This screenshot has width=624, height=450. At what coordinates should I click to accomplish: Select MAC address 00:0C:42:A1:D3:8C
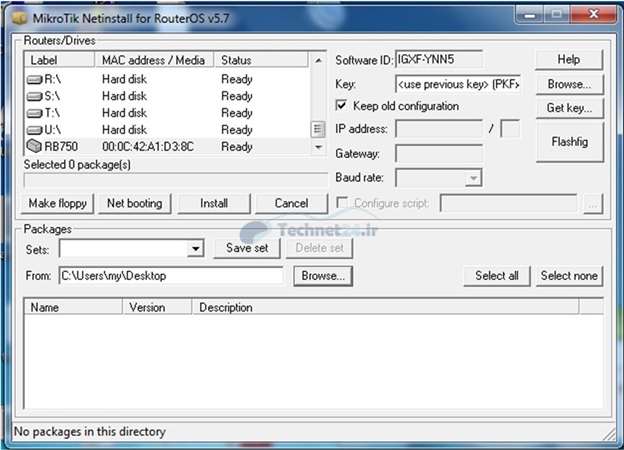pos(148,147)
